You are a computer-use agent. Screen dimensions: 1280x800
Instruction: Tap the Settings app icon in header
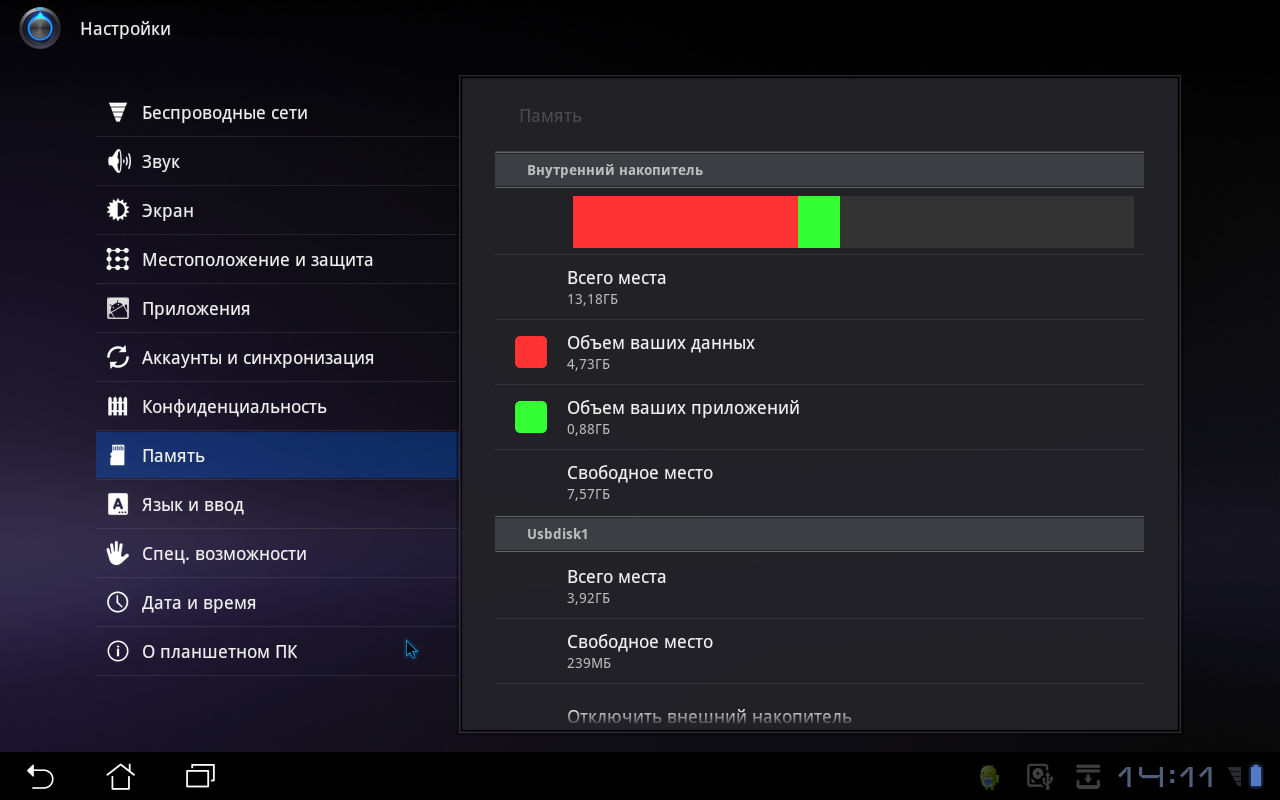40,28
